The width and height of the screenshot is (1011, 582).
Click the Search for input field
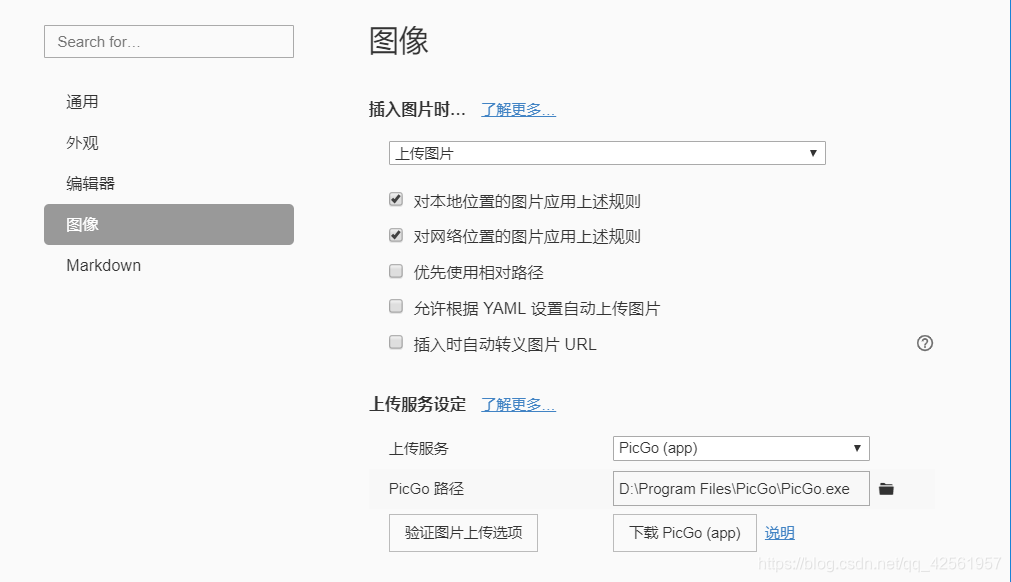click(168, 41)
